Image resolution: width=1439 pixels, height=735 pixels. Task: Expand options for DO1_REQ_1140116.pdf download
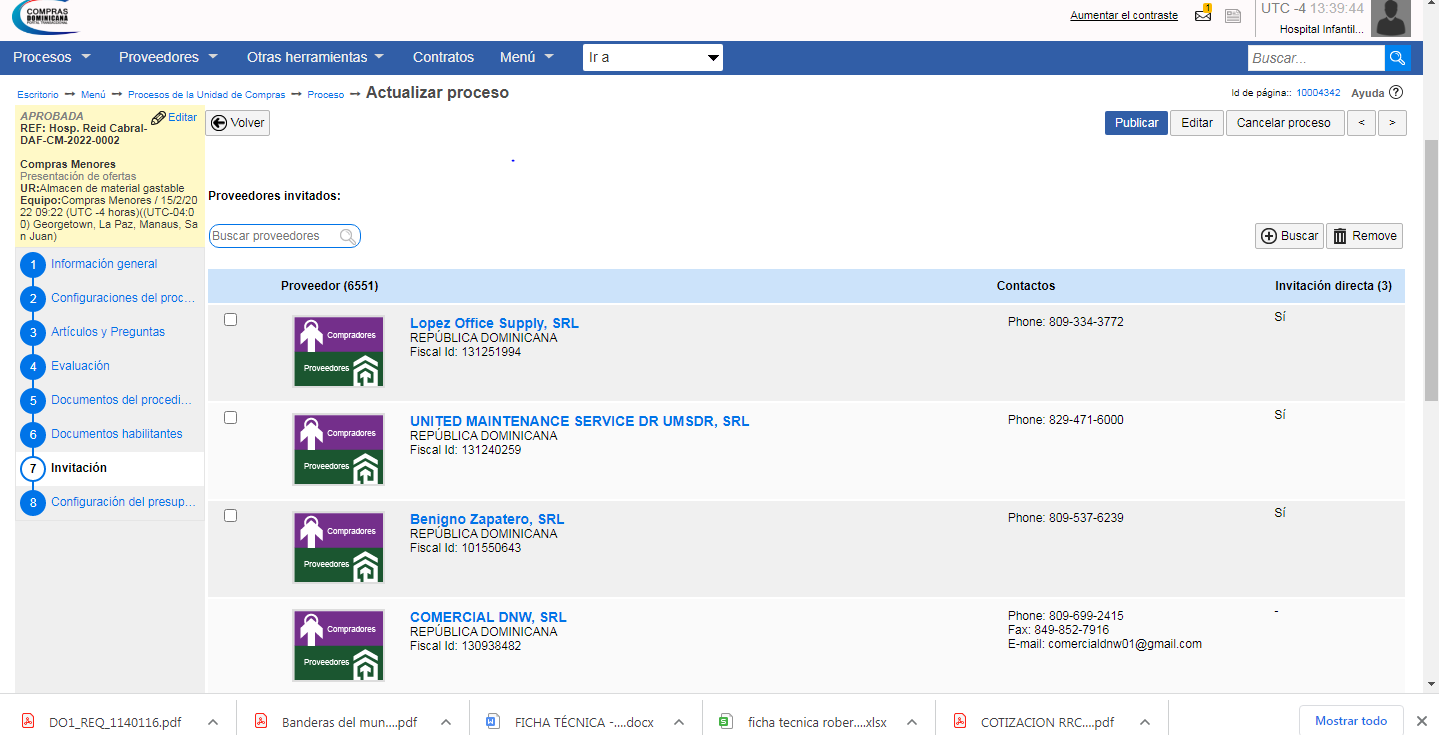[213, 722]
